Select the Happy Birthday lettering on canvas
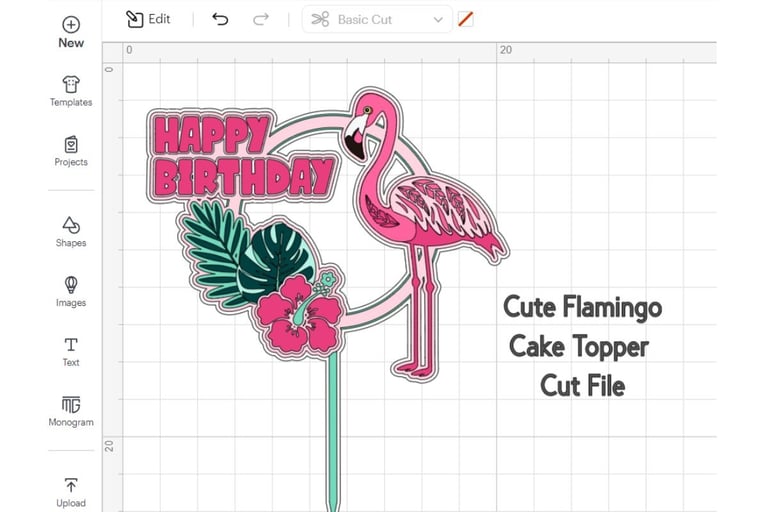Viewport: 768px width, 512px height. (x=242, y=156)
